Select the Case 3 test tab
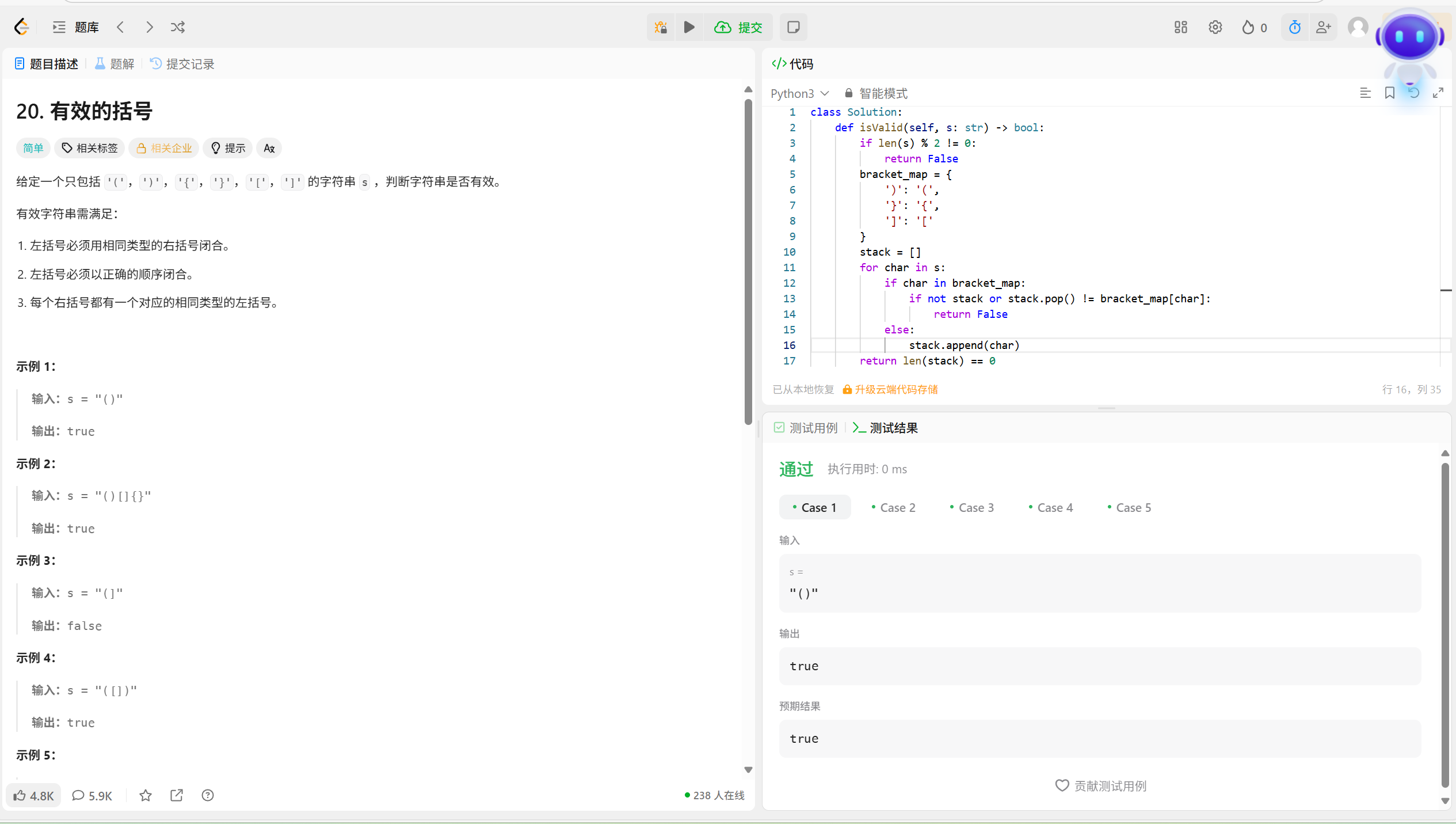Viewport: 1456px width, 824px height. point(971,507)
